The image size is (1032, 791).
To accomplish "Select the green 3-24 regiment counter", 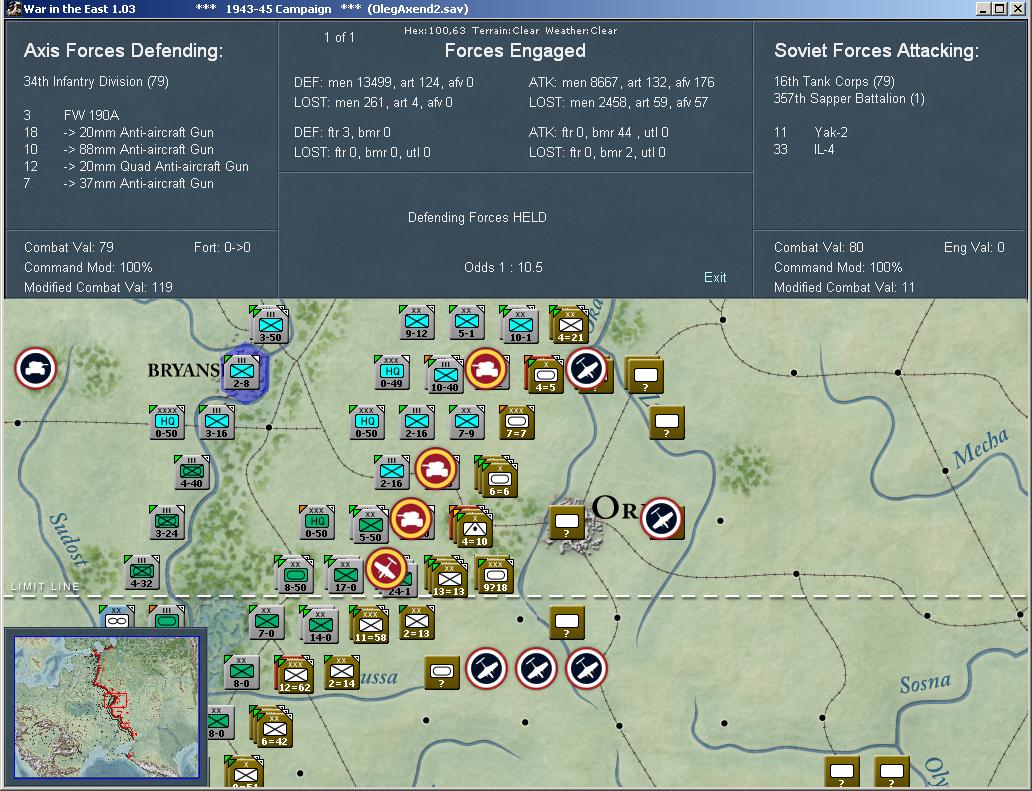I will (167, 523).
